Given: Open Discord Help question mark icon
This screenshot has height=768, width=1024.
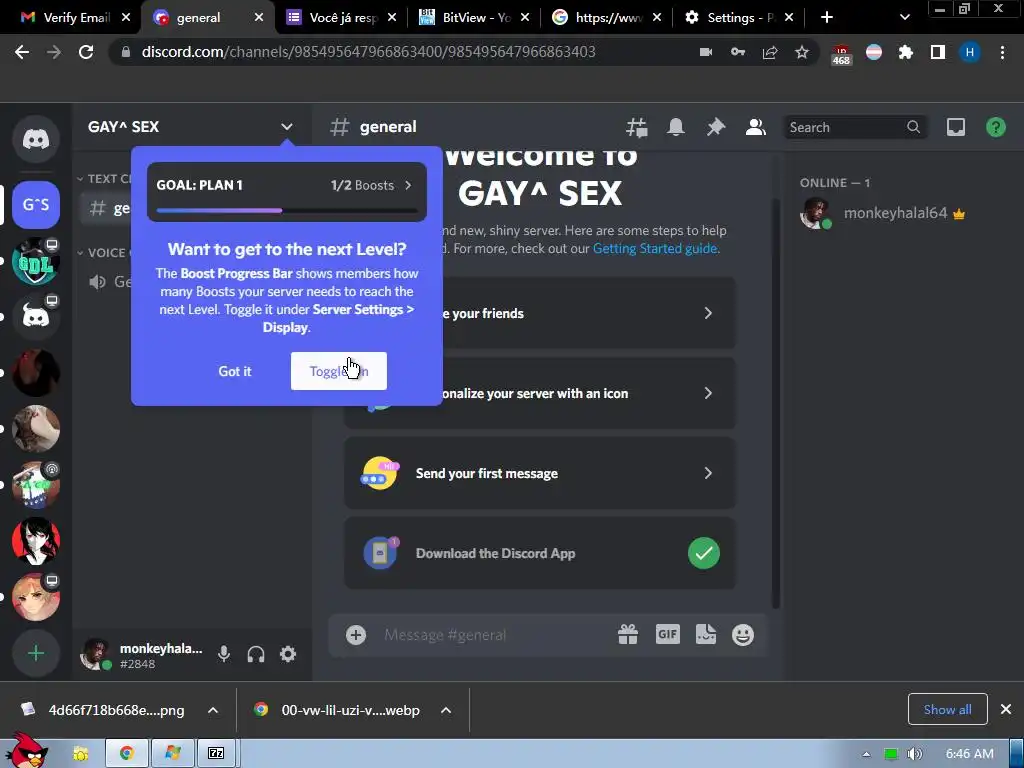Looking at the screenshot, I should point(996,127).
